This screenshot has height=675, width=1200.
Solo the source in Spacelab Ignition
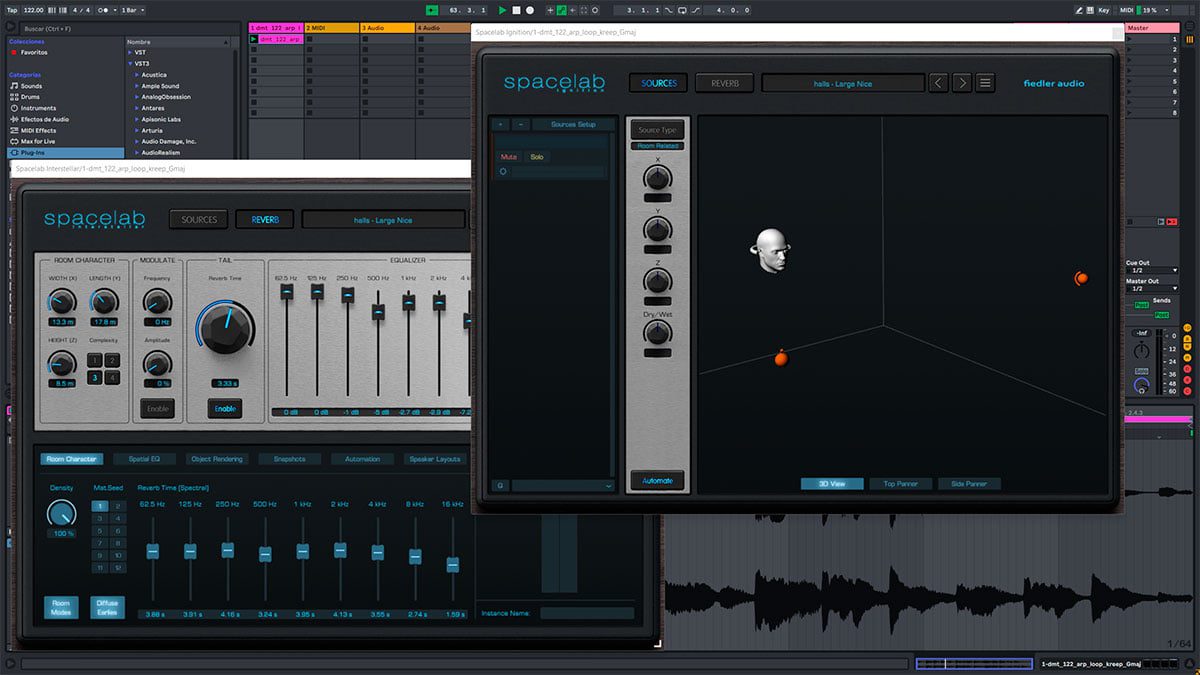(x=537, y=157)
